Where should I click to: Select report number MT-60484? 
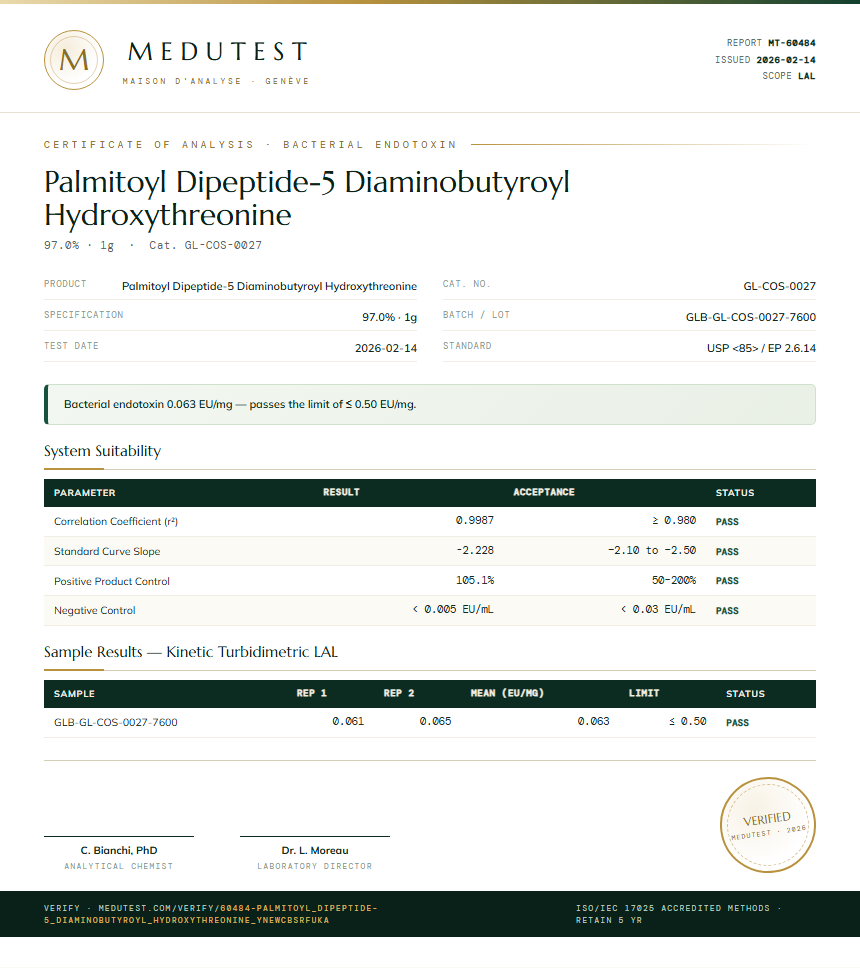point(791,43)
